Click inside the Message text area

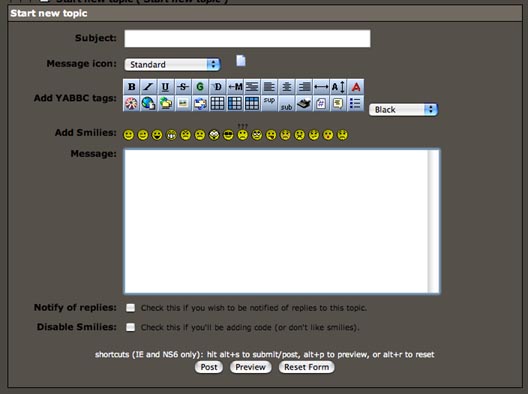(x=276, y=221)
